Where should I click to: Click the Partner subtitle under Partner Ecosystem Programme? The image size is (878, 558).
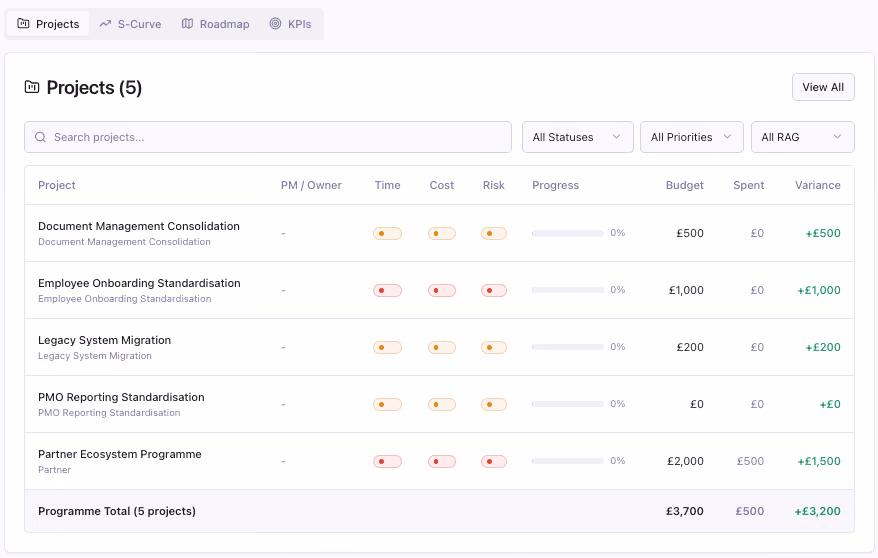click(54, 470)
